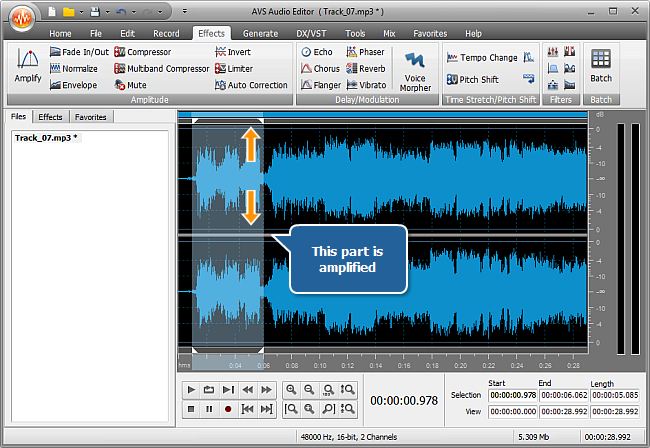
Task: Expand the undo history dropdown arrow
Action: pyautogui.click(x=133, y=12)
